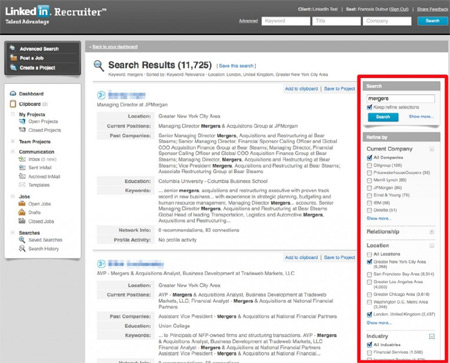Screen dimensions: 450x363
Task: Click the refine search box containing mergers
Action: [x=401, y=99]
